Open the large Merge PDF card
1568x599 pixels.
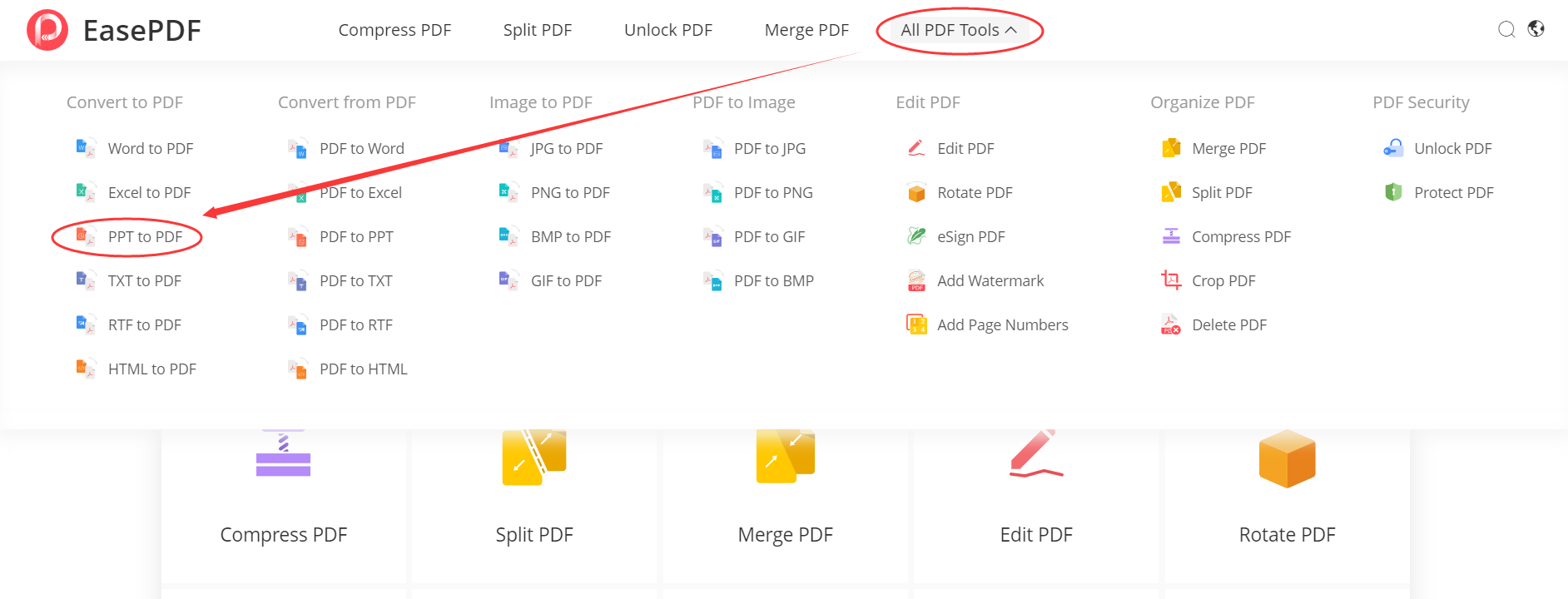tap(785, 499)
